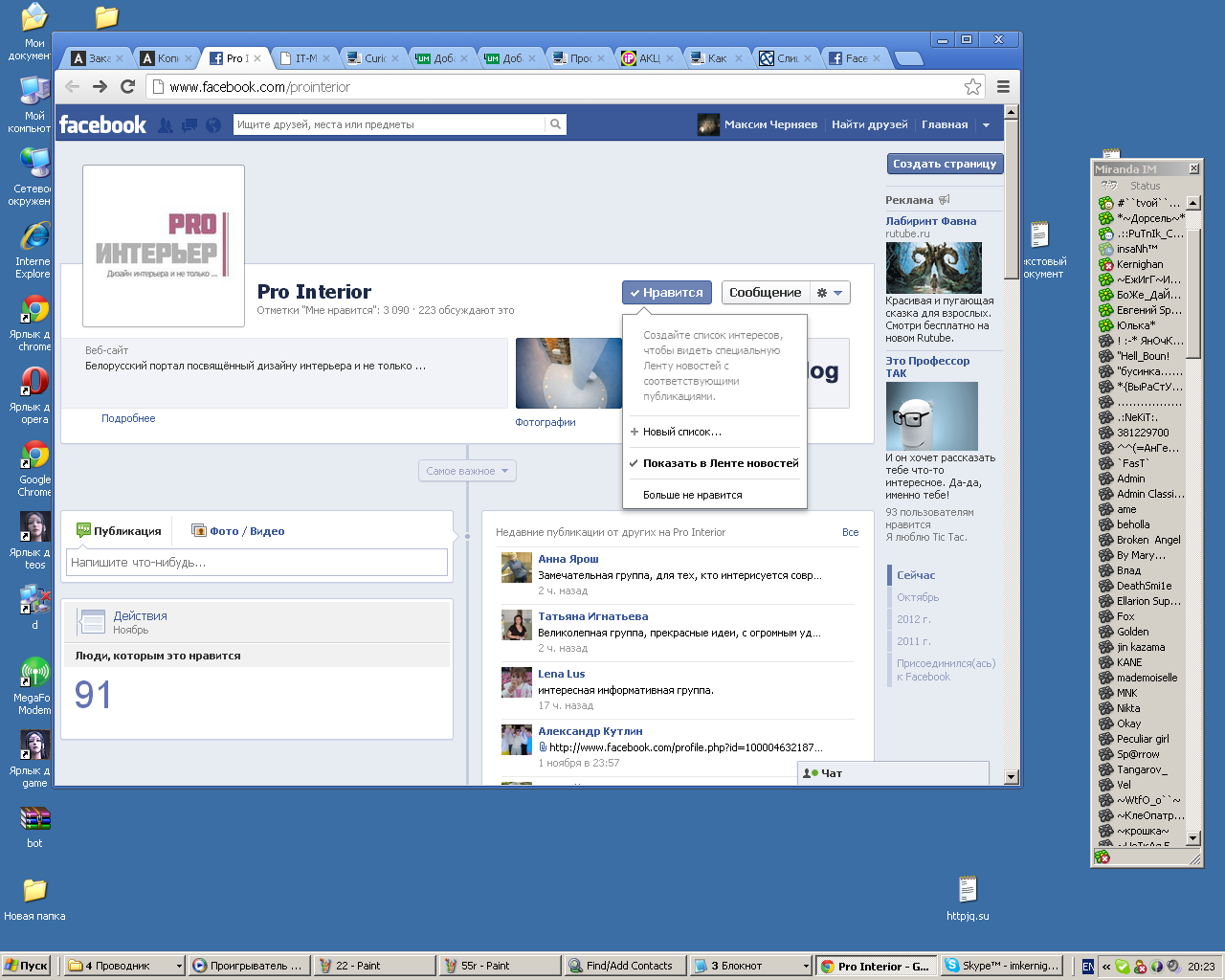Open the Miranda IM Status menu

coord(1145,186)
